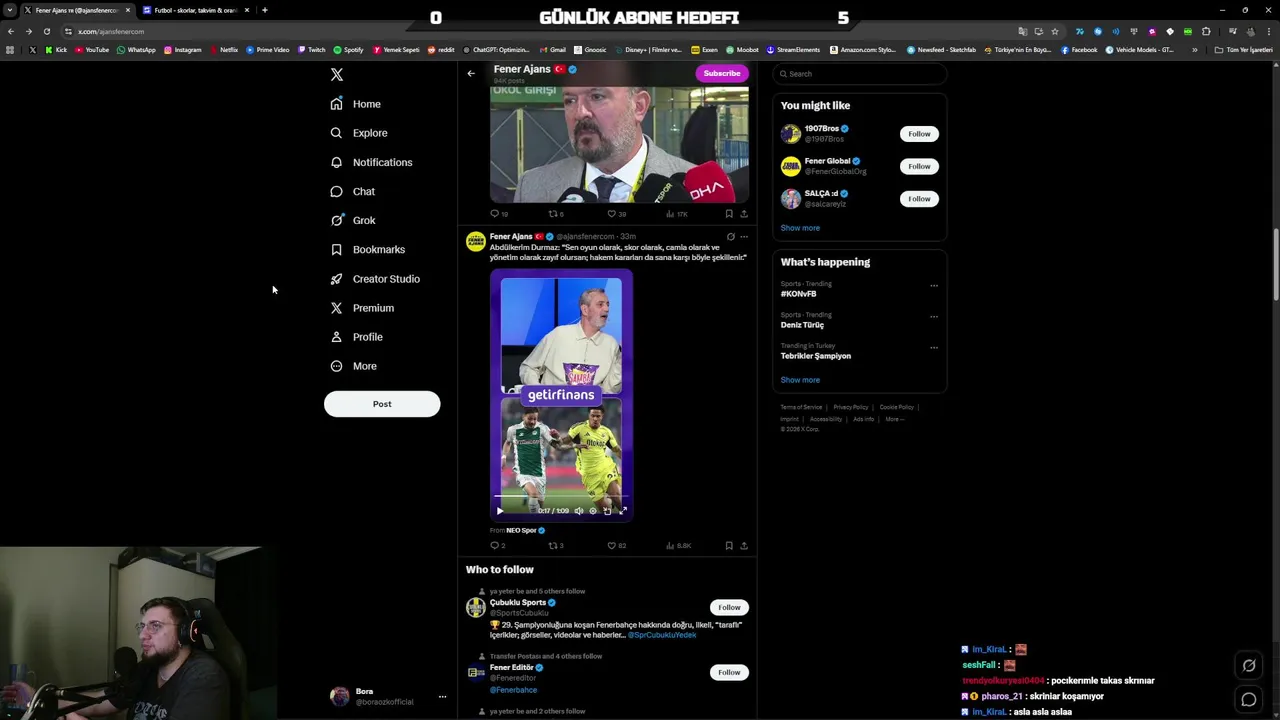Viewport: 1280px width, 720px height.
Task: Bookmark the post with 8.8K views
Action: (x=729, y=546)
